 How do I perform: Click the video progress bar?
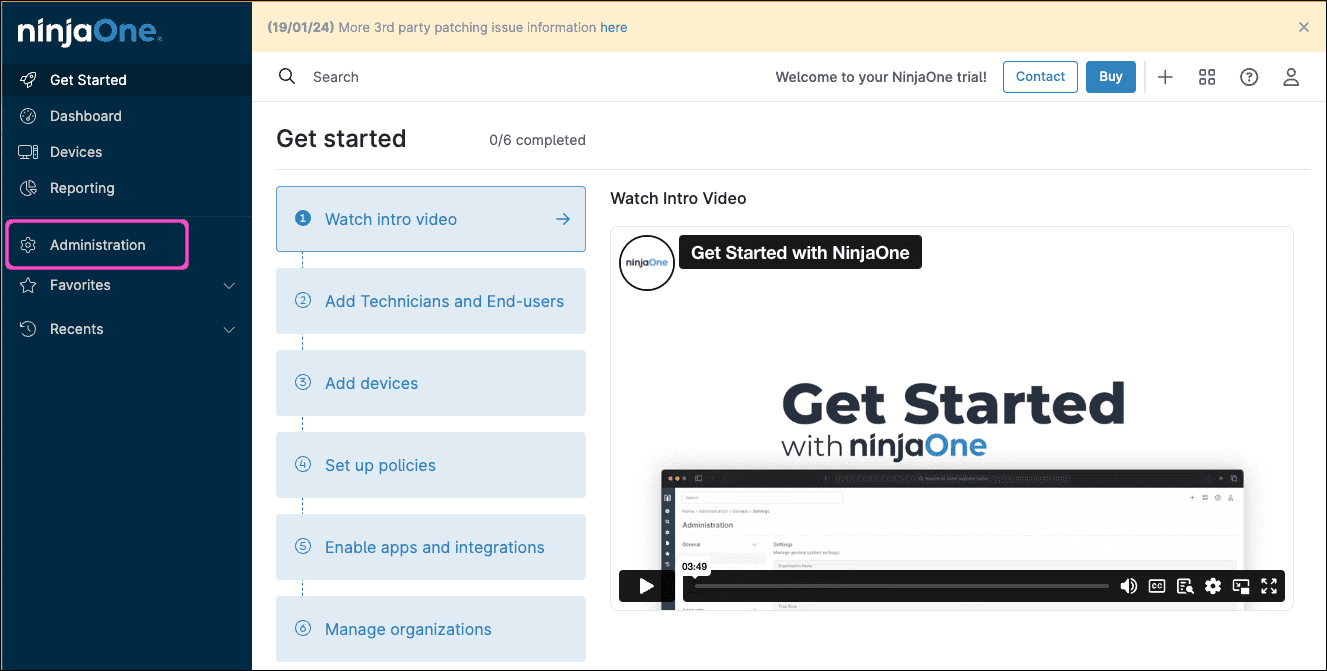coord(900,586)
